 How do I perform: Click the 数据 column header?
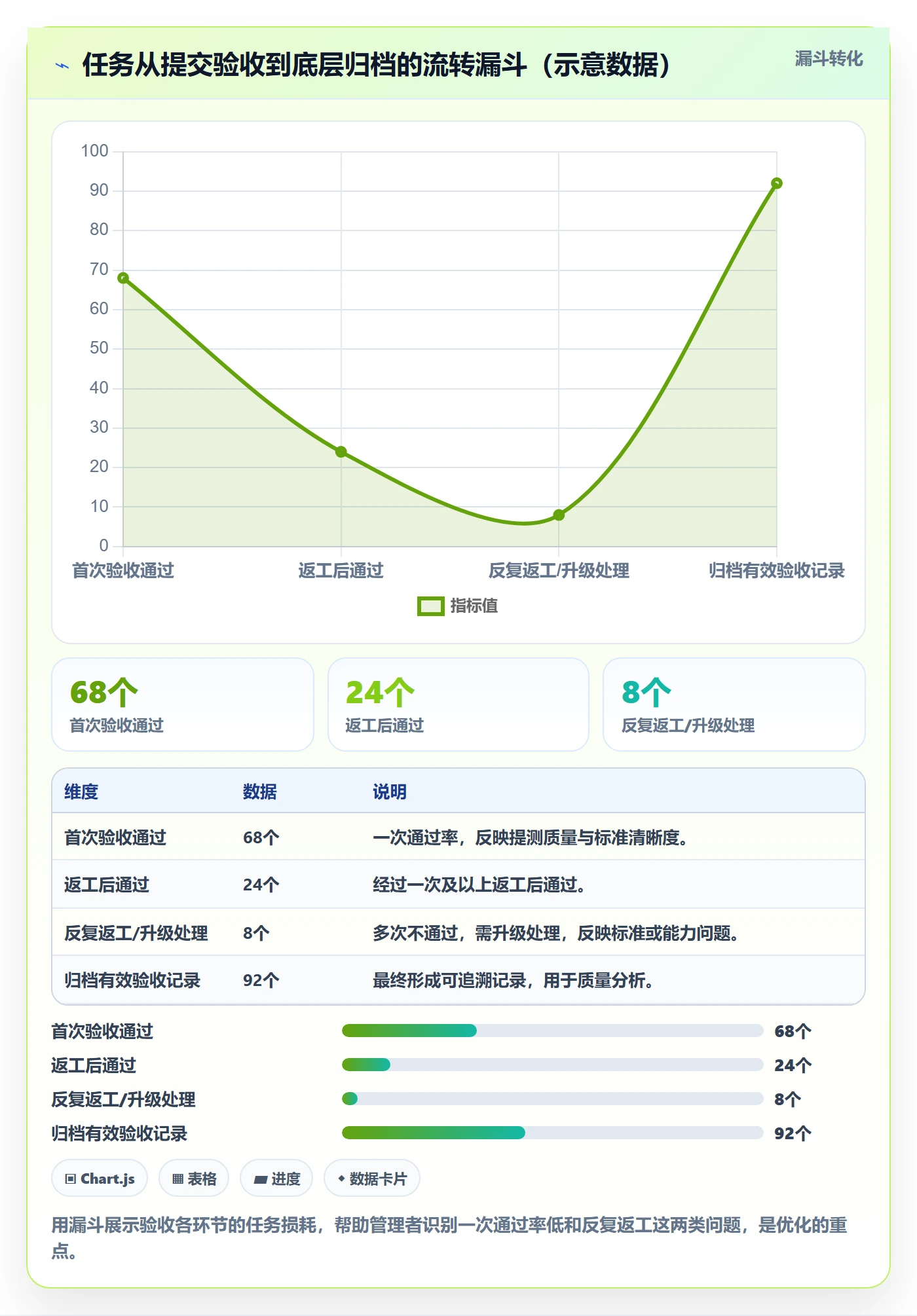(x=260, y=792)
